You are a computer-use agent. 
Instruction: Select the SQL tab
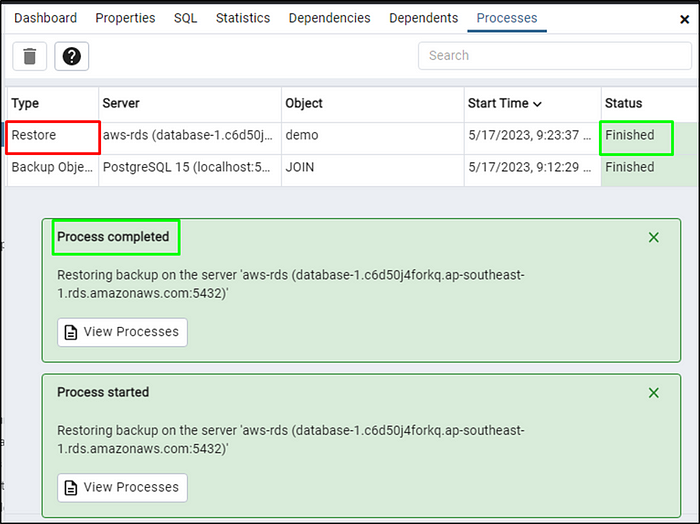coord(185,18)
